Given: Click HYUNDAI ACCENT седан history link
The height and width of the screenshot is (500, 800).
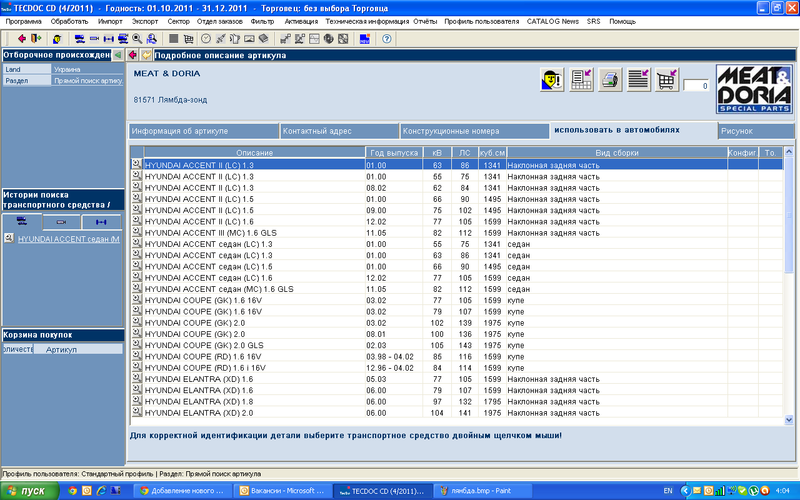Looking at the screenshot, I should coord(68,238).
